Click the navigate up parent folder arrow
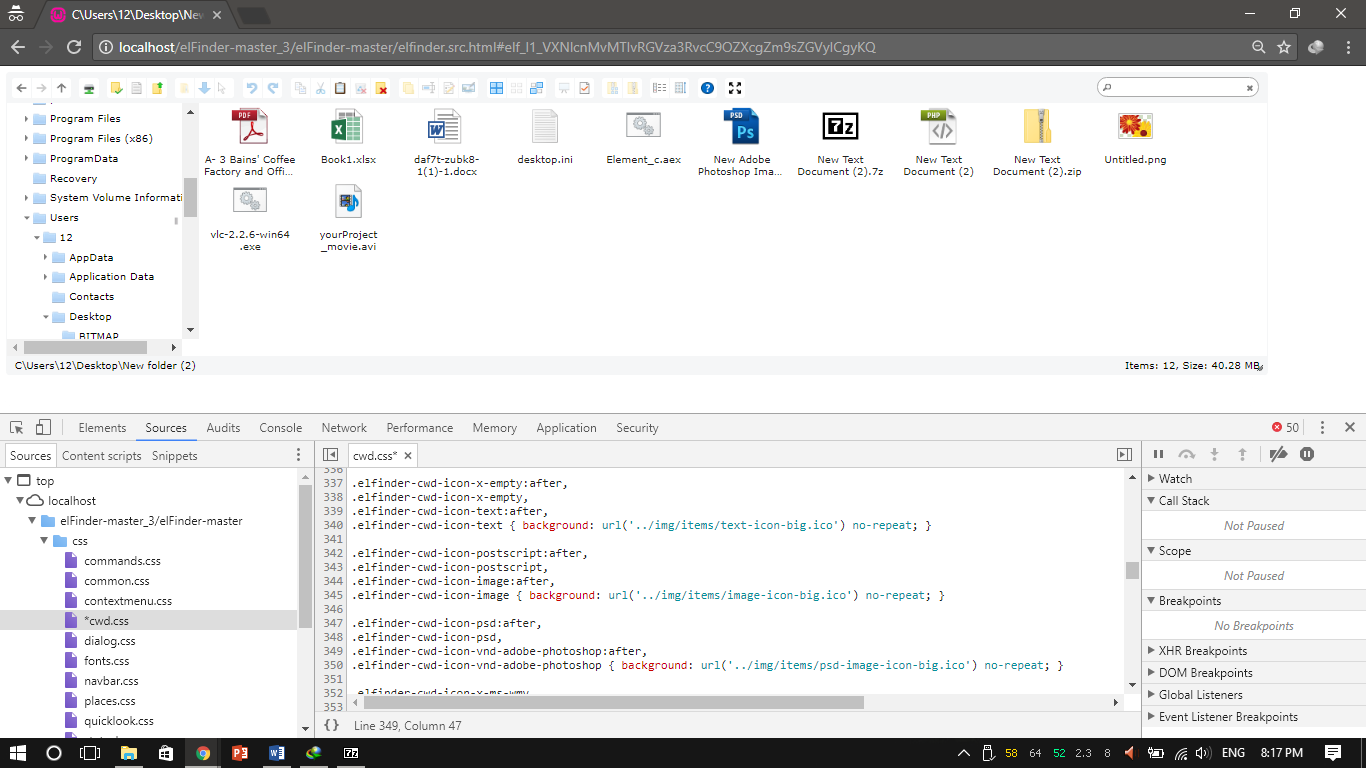 [61, 88]
